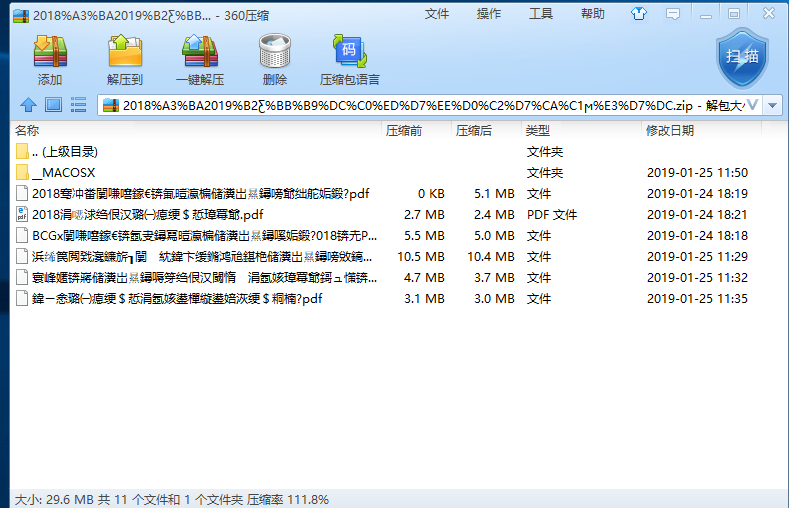
Task: Click the 10.4 MB compressed size cell
Action: 491,257
